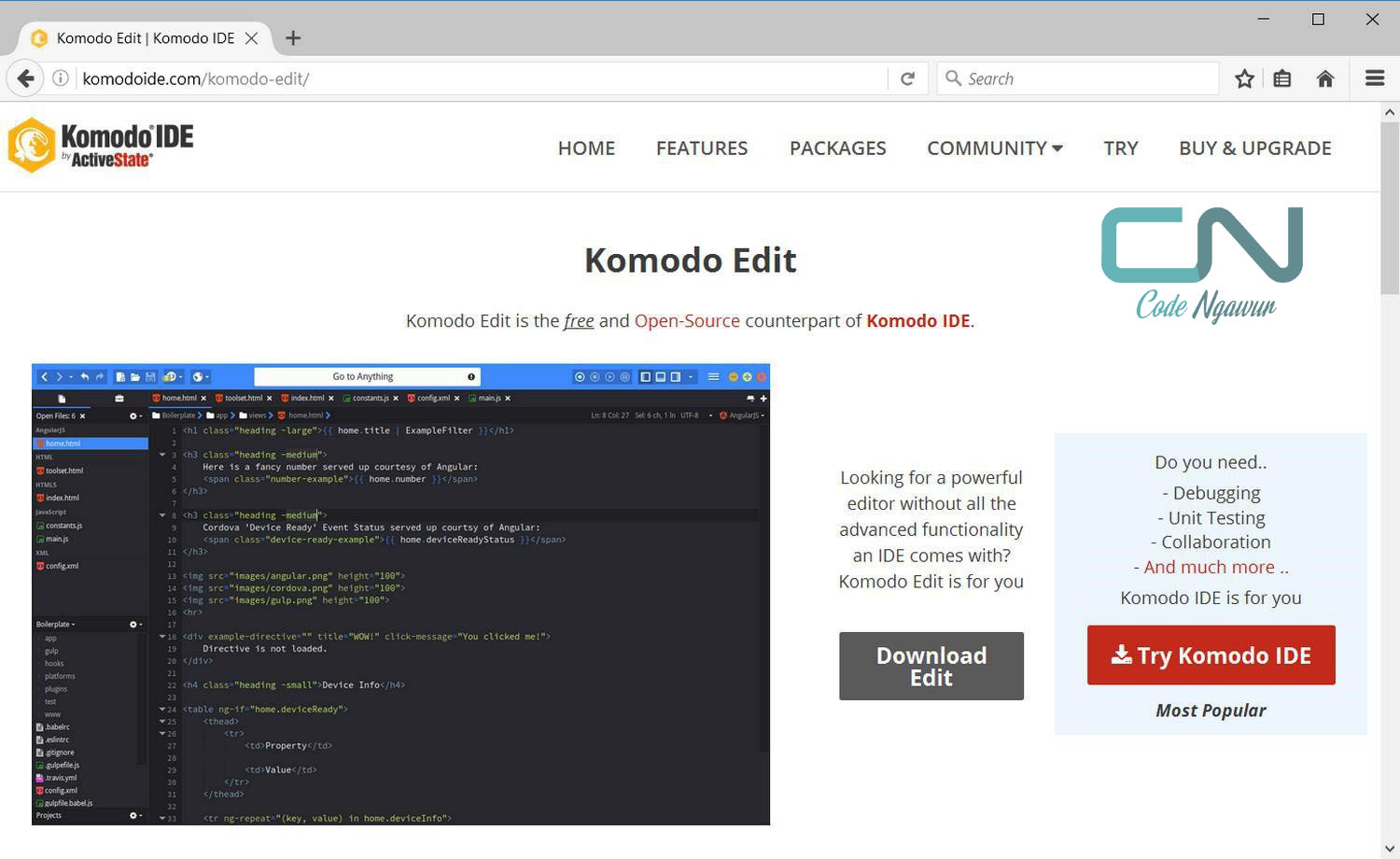Focus the komodoide.com address bar
Image resolution: width=1400 pixels, height=859 pixels.
481,78
